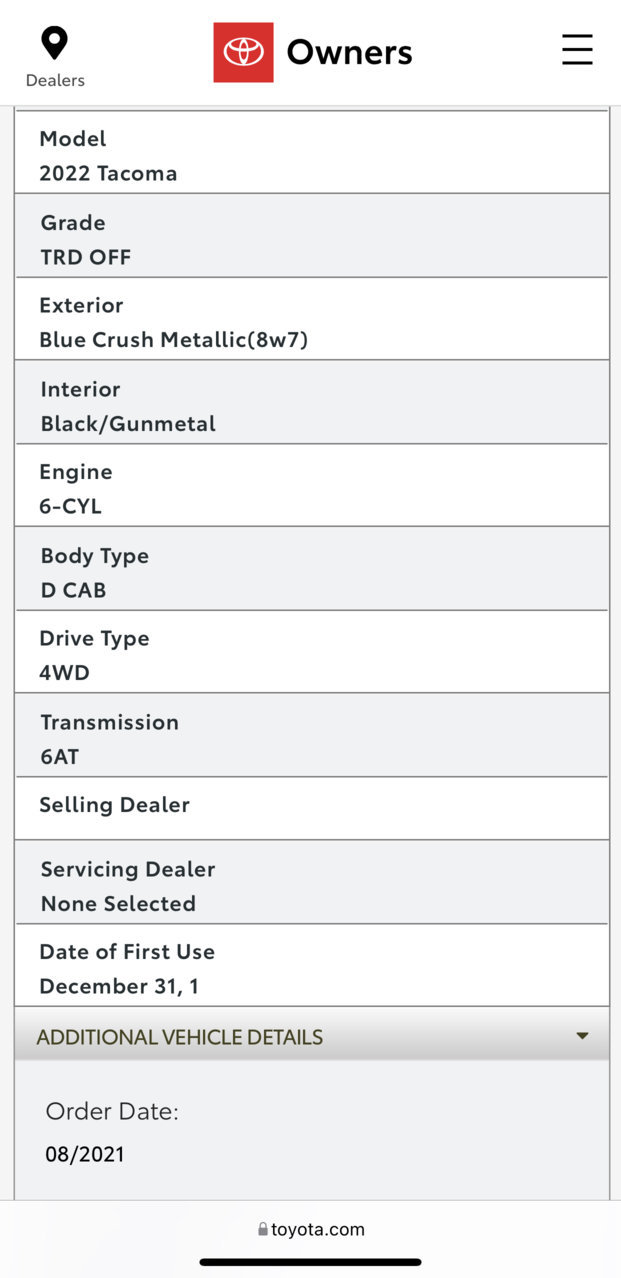The width and height of the screenshot is (621, 1278).
Task: Tap the Dealers label
Action: [55, 80]
